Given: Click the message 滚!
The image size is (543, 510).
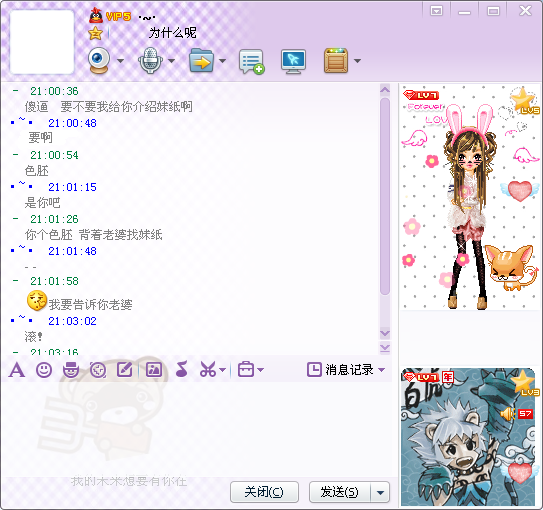Looking at the screenshot, I should (x=34, y=336).
